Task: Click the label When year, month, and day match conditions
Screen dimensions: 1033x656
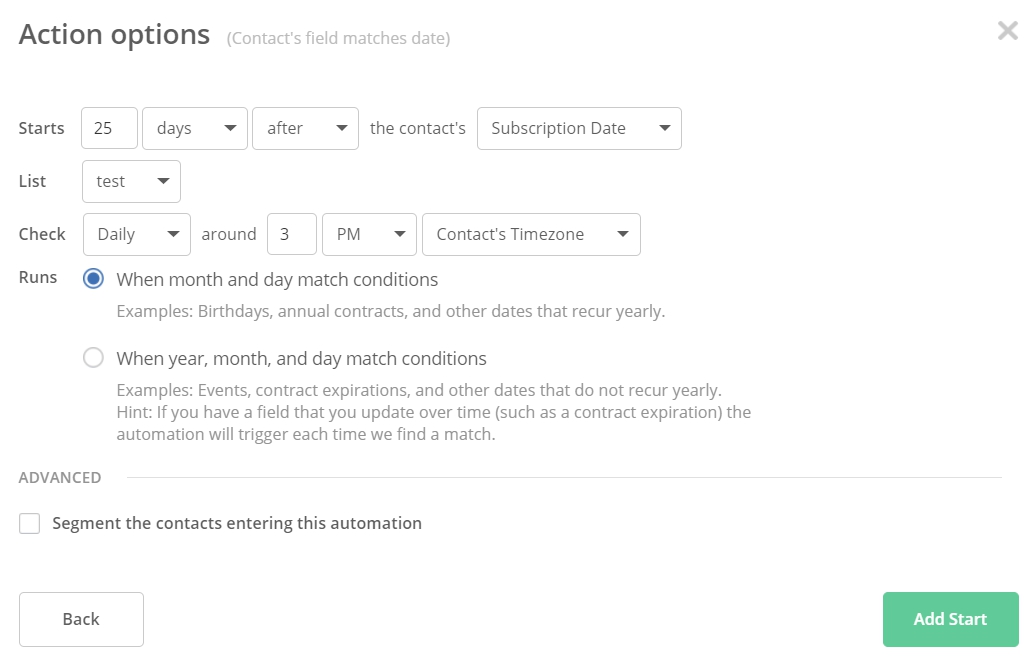Action: (302, 359)
